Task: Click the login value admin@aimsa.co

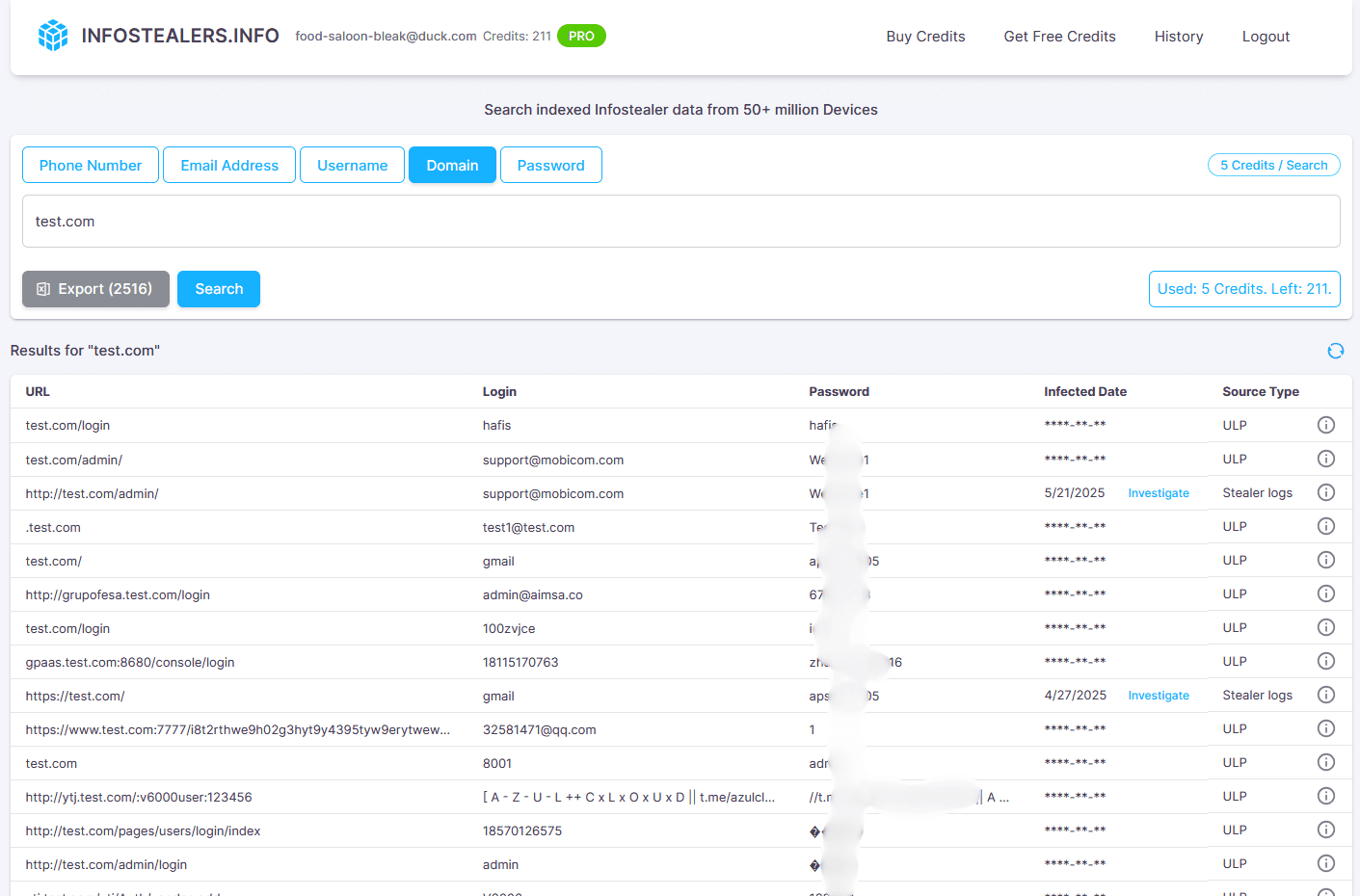Action: [532, 594]
